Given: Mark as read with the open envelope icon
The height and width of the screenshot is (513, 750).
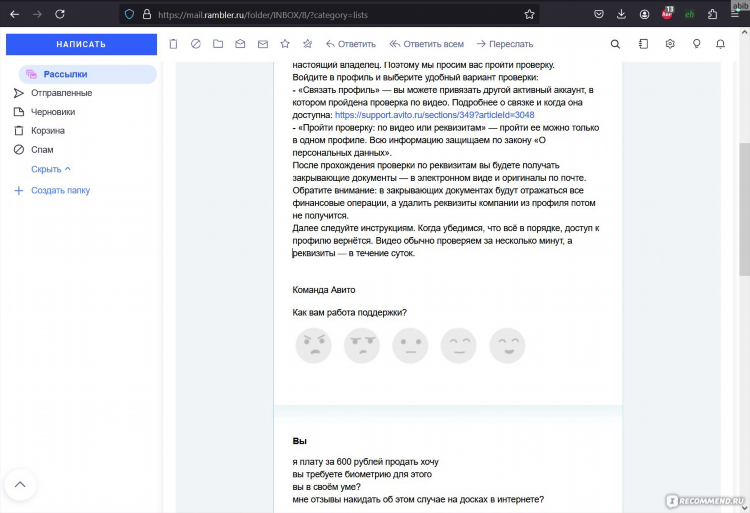Looking at the screenshot, I should (x=240, y=44).
